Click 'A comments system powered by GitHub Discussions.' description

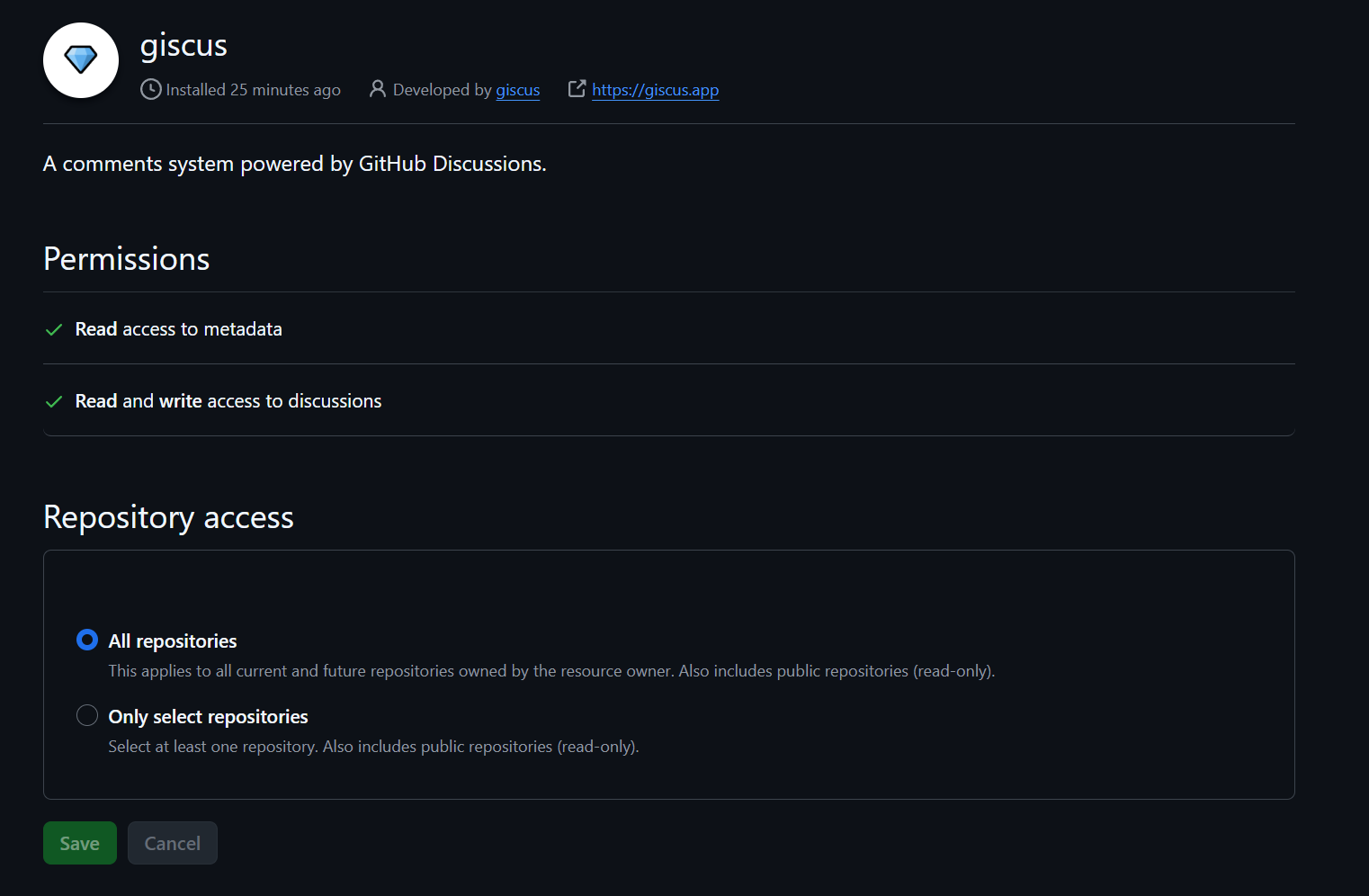[295, 164]
